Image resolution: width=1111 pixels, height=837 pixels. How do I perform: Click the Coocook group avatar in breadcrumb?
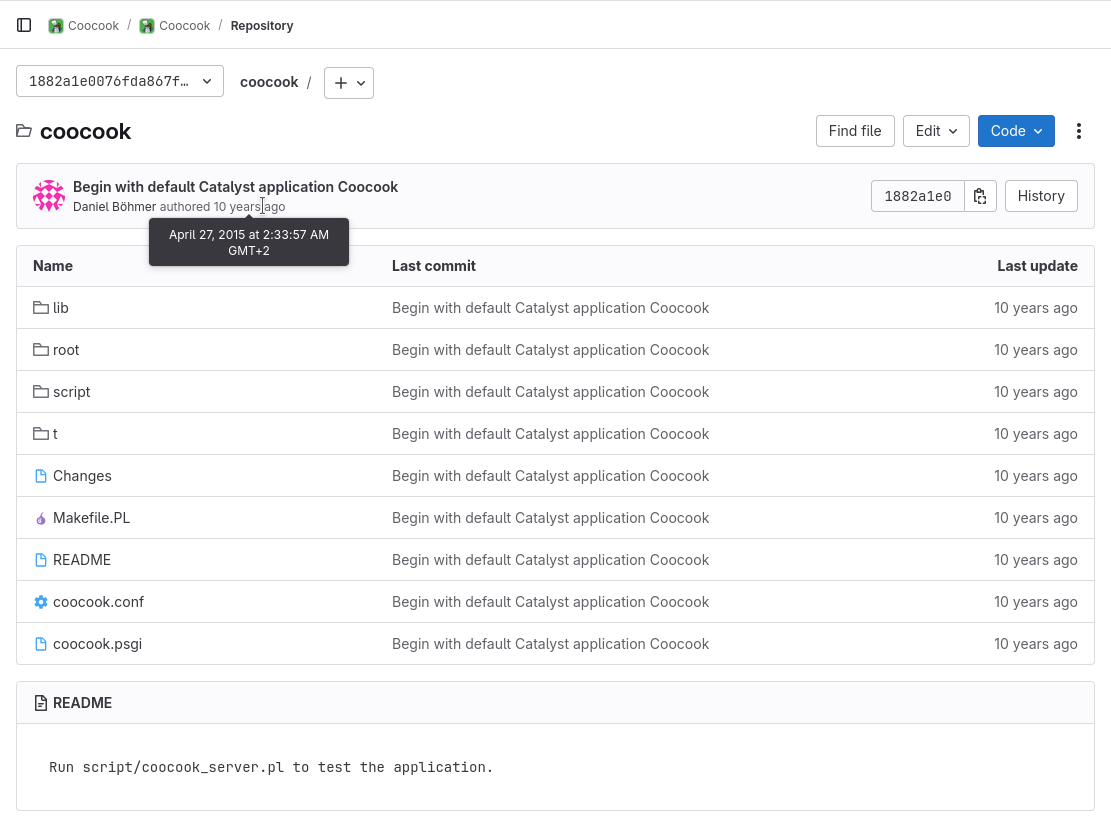tap(55, 26)
